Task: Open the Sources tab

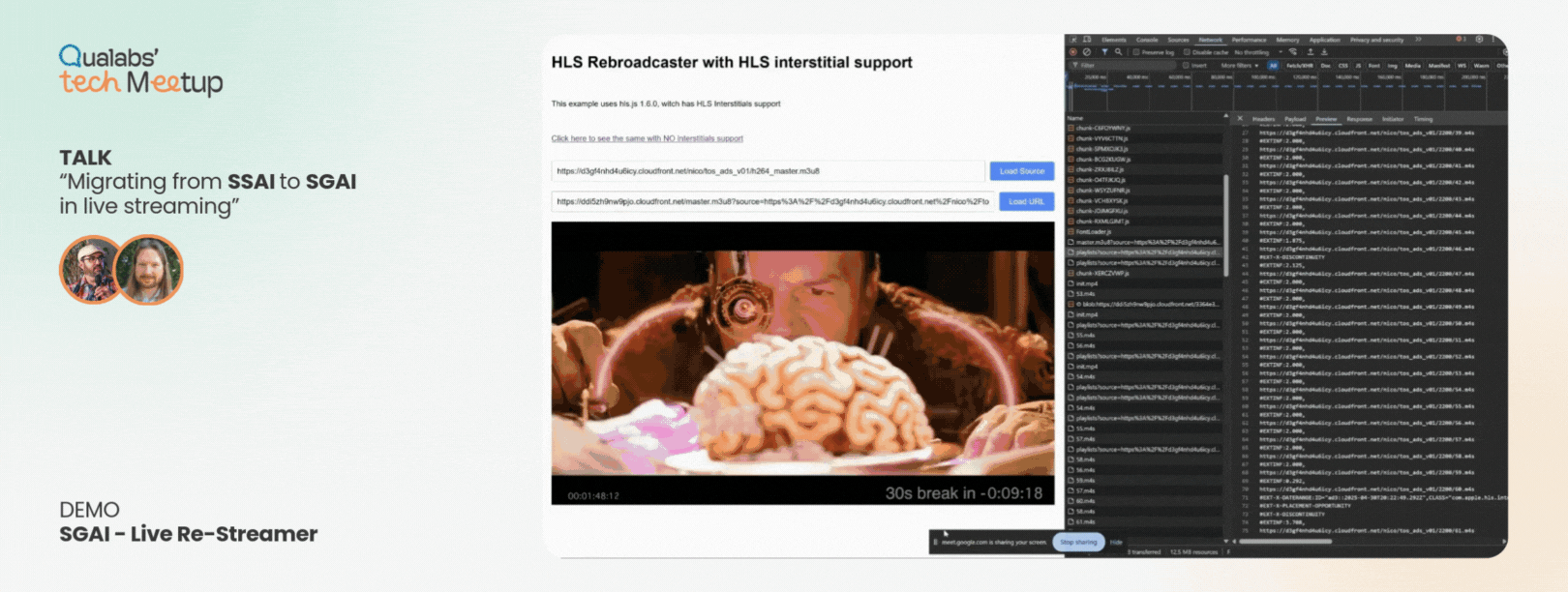Action: (1178, 40)
